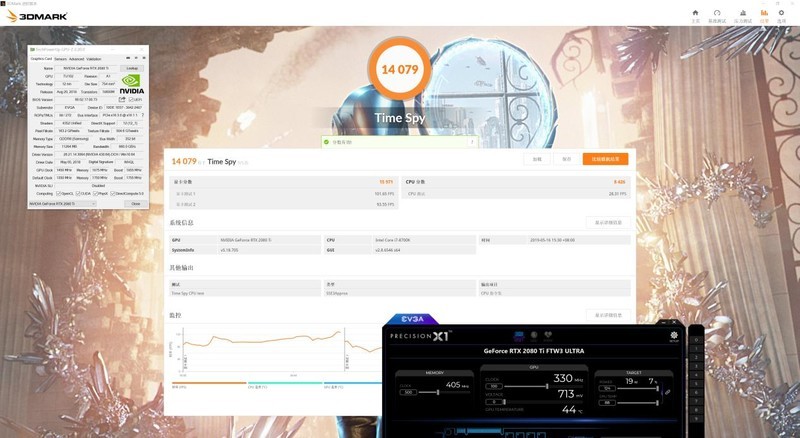This screenshot has width=800, height=438.
Task: Click the GPU Clock offset input in Precision X1
Action: coord(494,386)
